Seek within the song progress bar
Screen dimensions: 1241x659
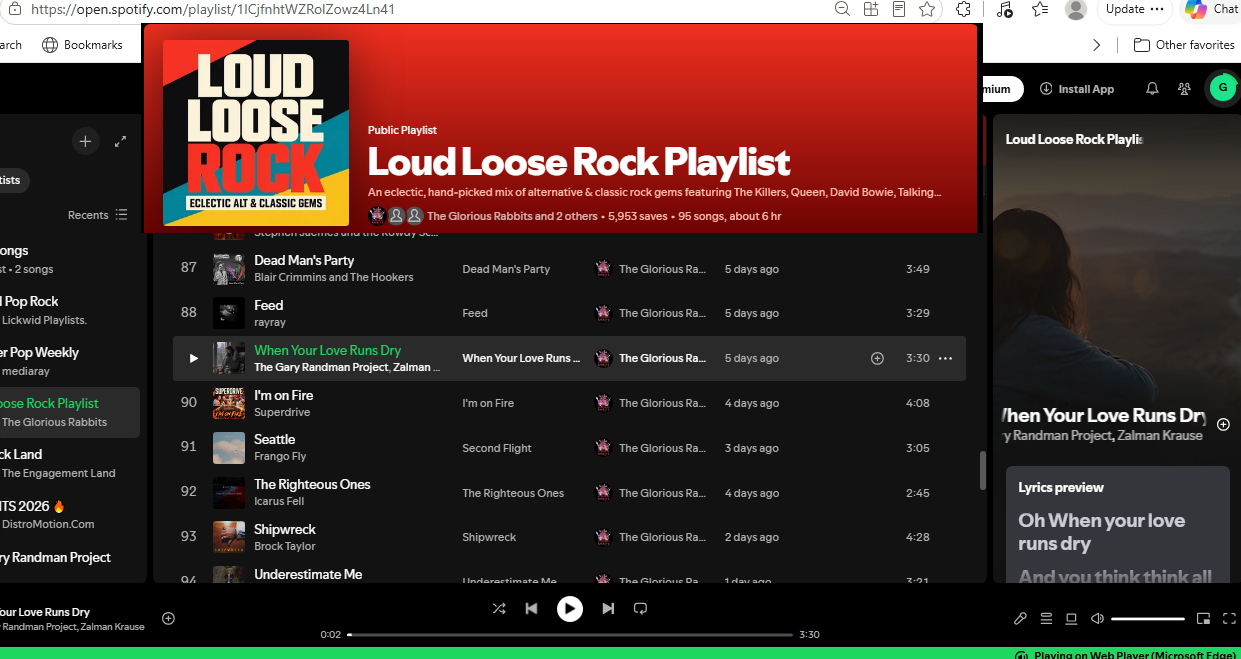pyautogui.click(x=570, y=634)
